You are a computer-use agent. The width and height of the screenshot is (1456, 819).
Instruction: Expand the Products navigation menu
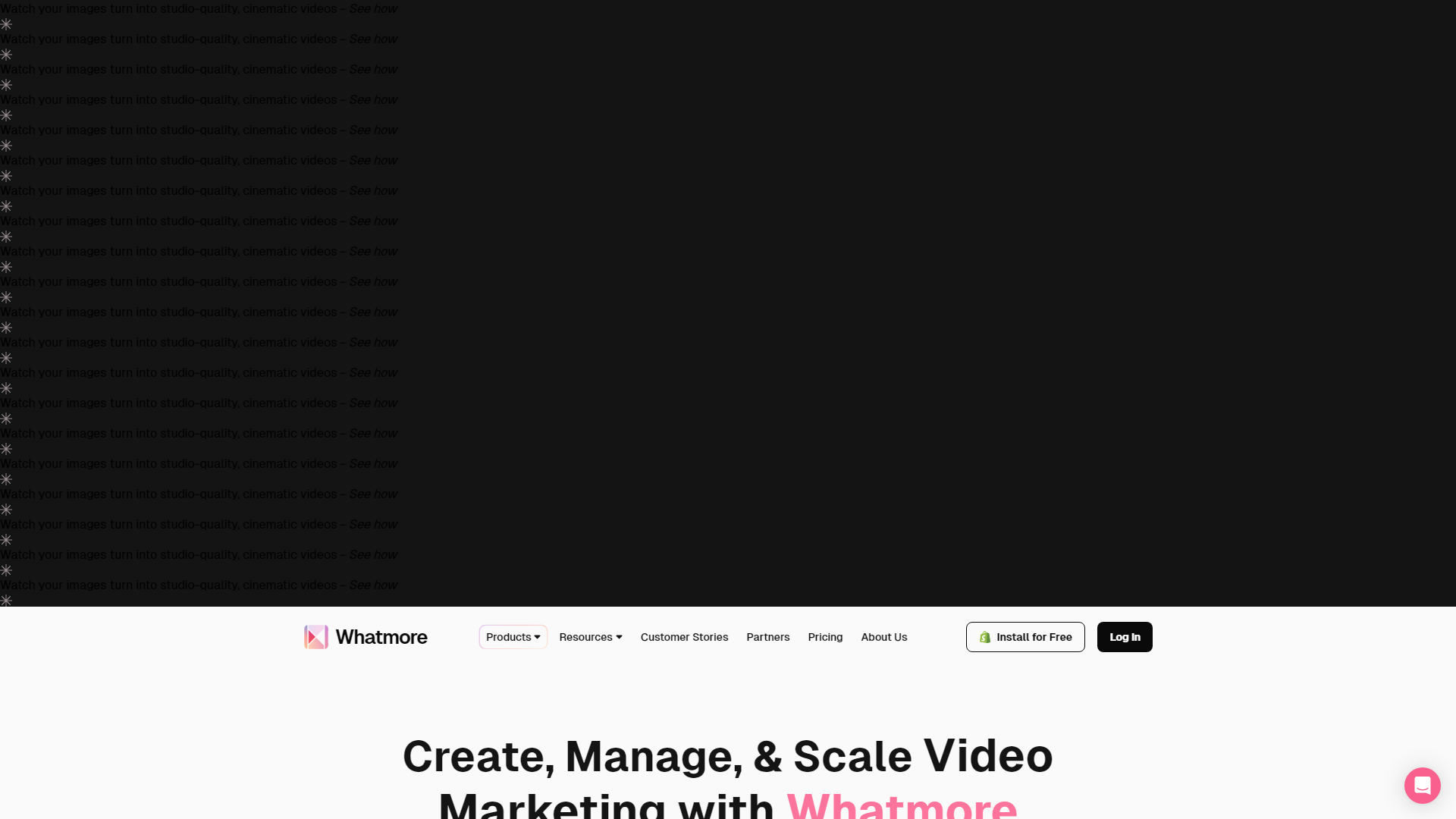(513, 637)
